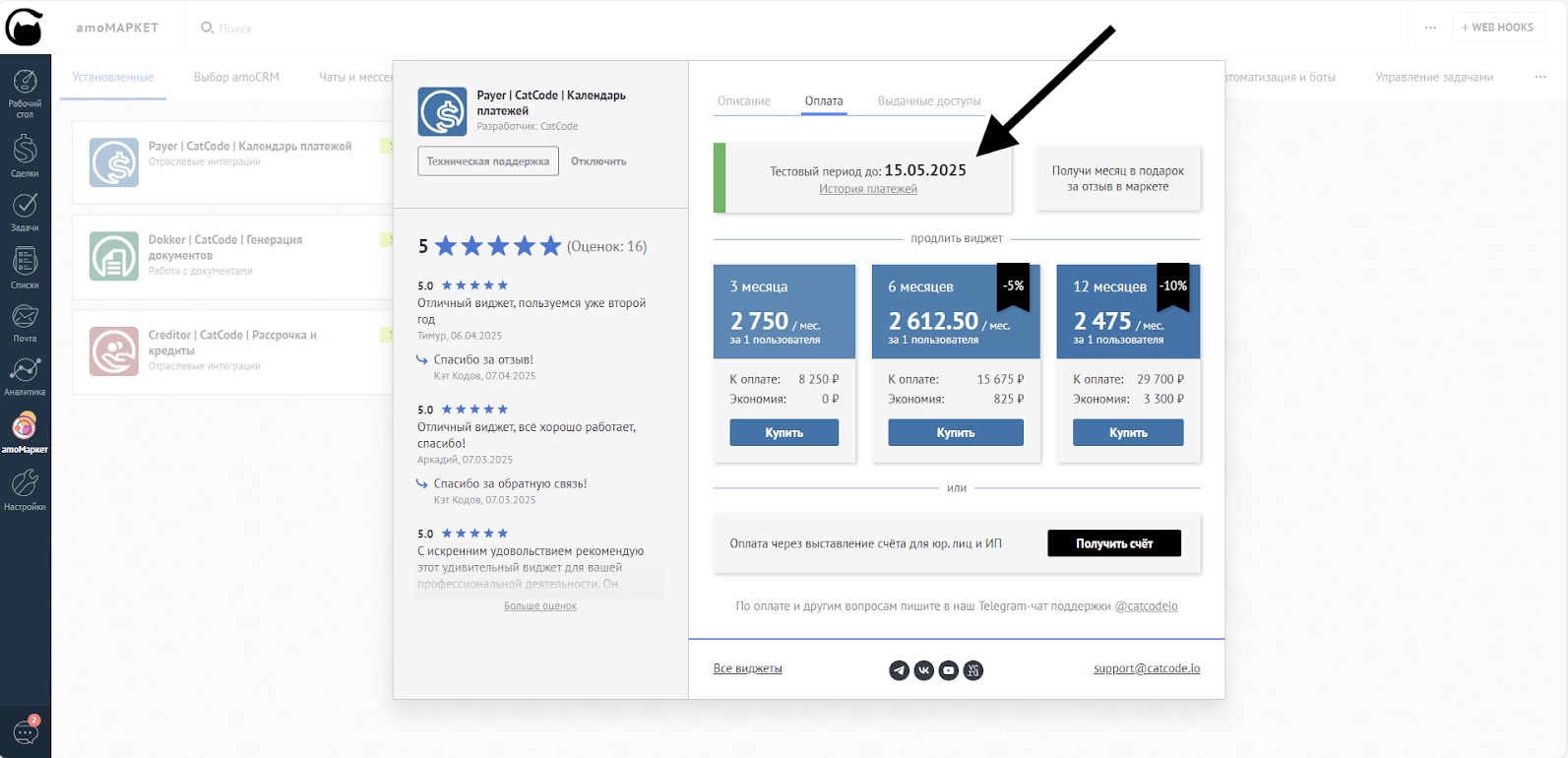The height and width of the screenshot is (758, 1568).
Task: Click the Payer widget icon in installed list
Action: point(114,162)
